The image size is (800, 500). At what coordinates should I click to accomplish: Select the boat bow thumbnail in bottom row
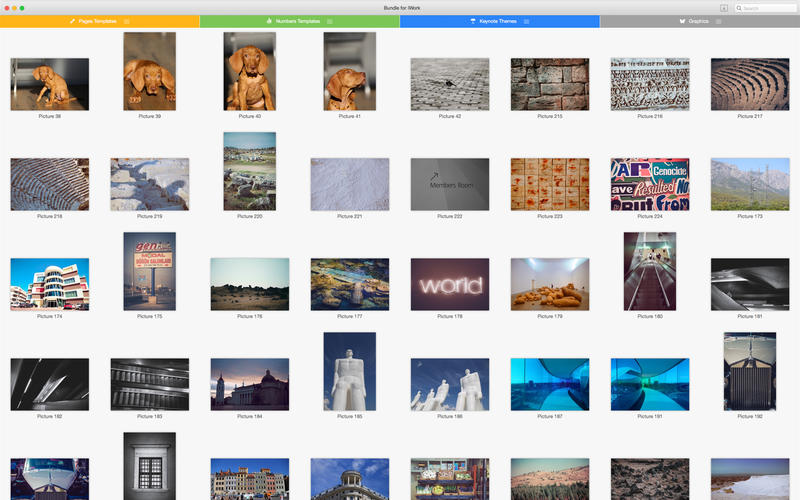click(49, 479)
